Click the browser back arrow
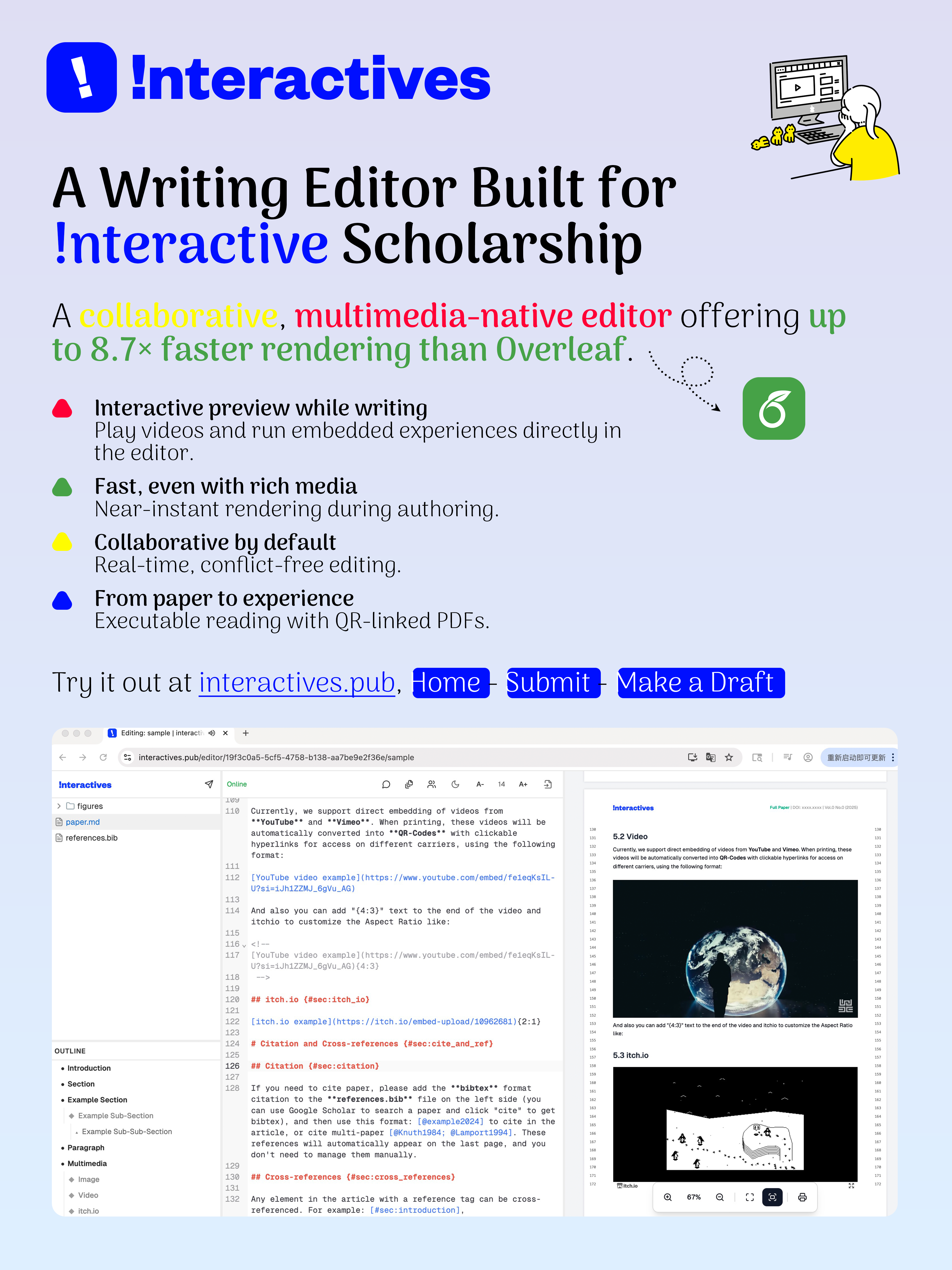This screenshot has width=952, height=1270. 63,757
